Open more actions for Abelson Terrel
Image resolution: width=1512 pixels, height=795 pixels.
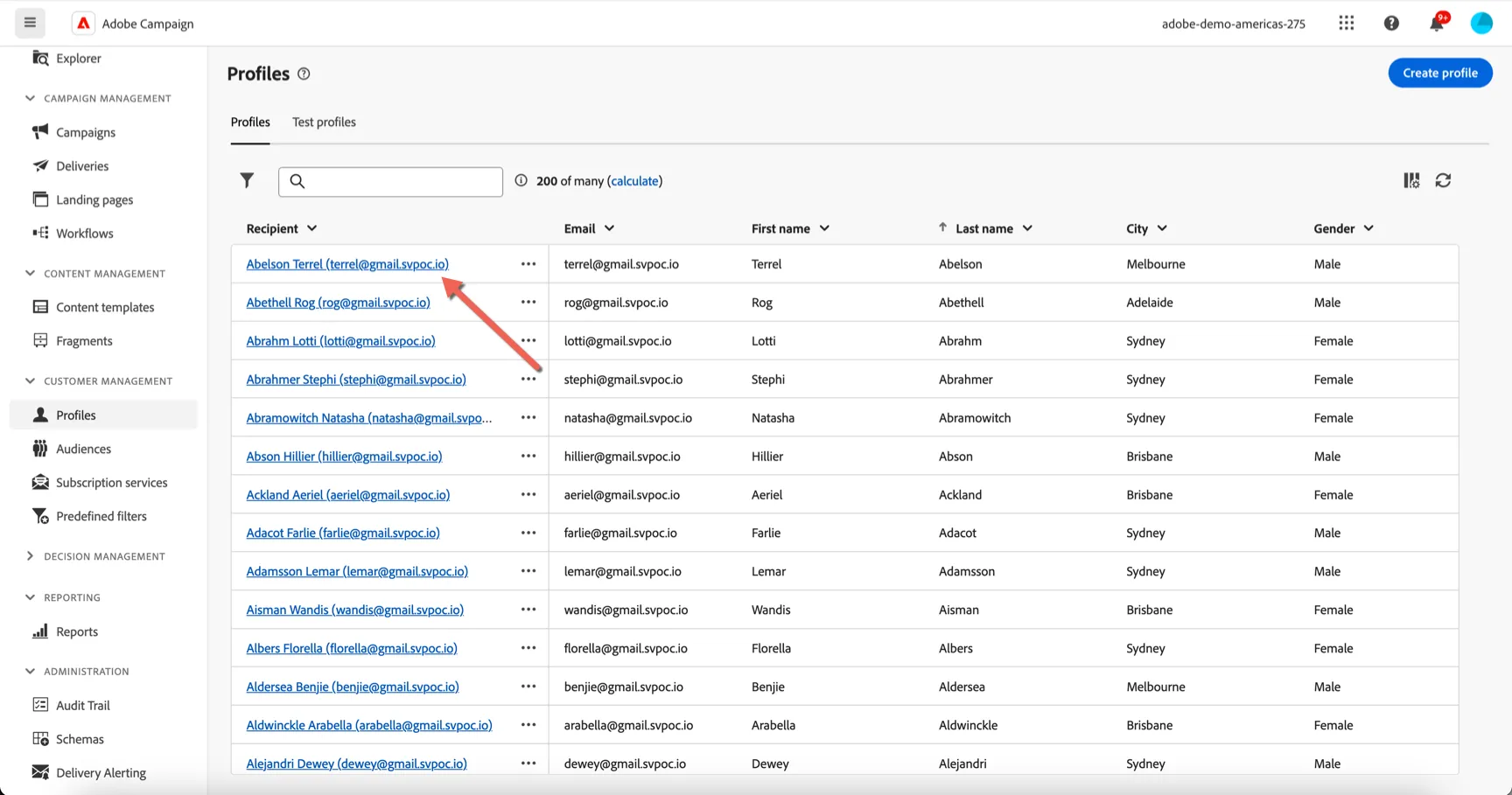click(x=528, y=264)
